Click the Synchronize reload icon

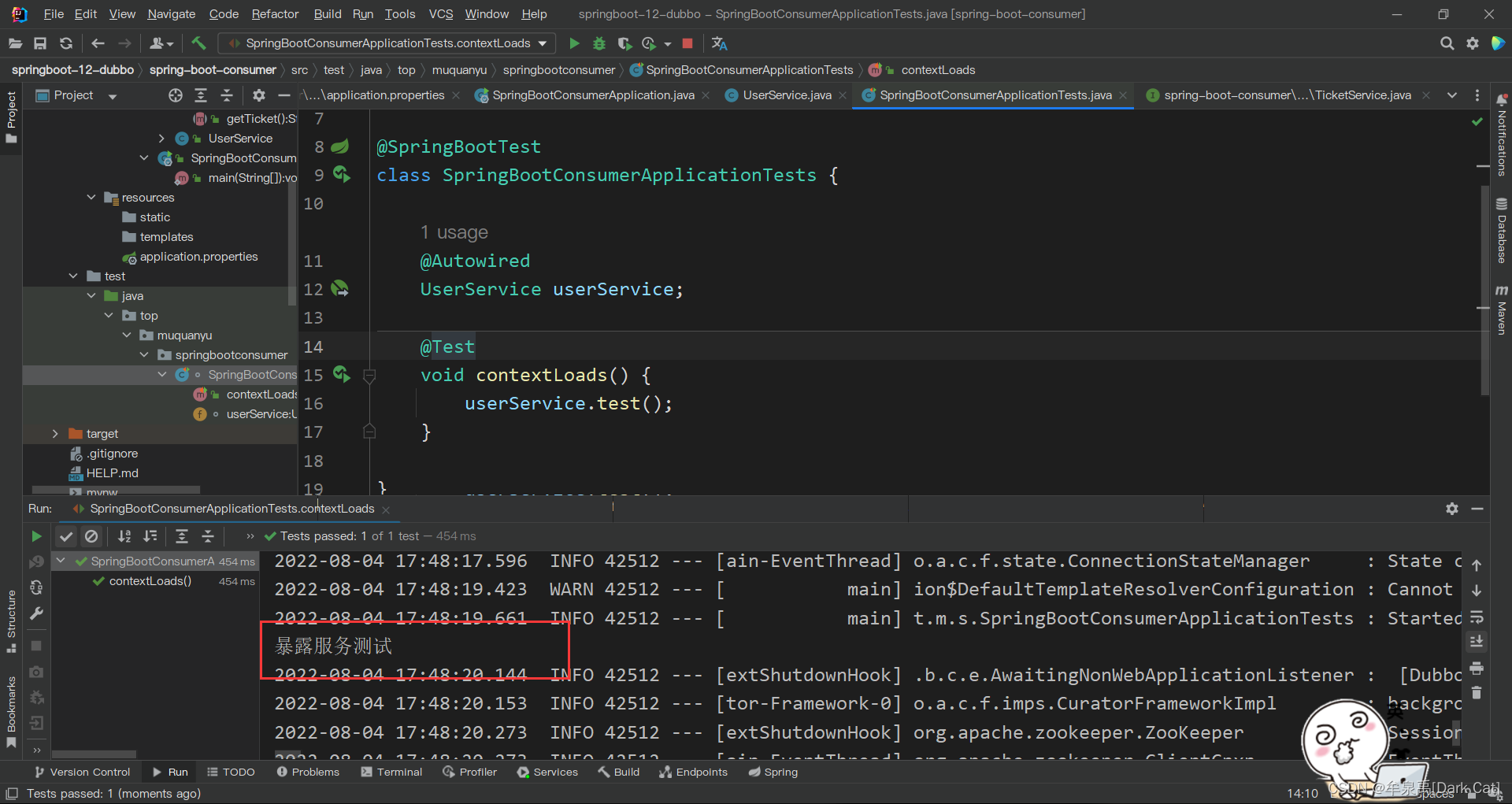[66, 43]
